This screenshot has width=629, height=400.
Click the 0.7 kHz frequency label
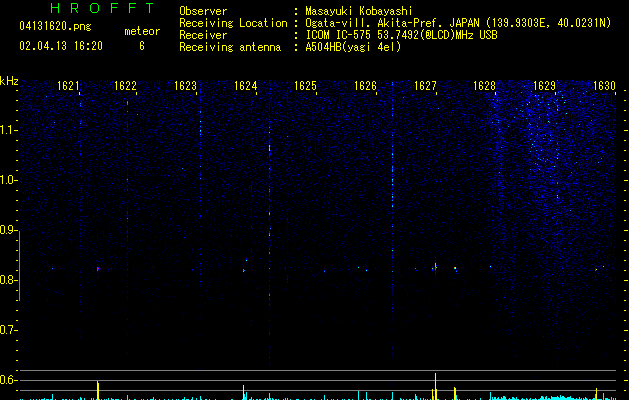tap(9, 330)
